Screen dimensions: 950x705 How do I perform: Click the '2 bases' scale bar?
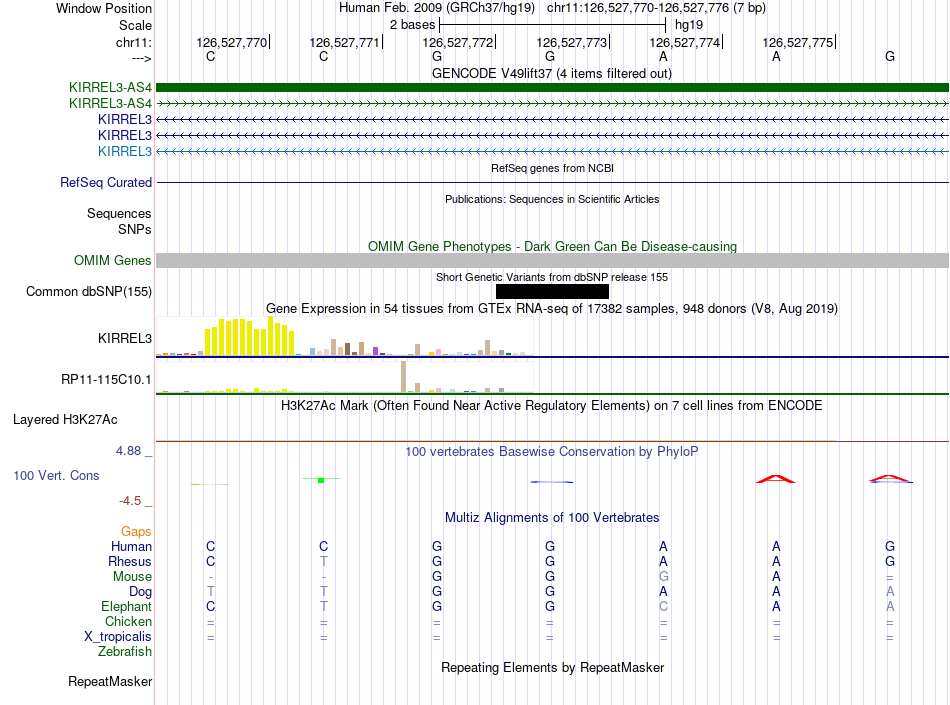coord(553,25)
